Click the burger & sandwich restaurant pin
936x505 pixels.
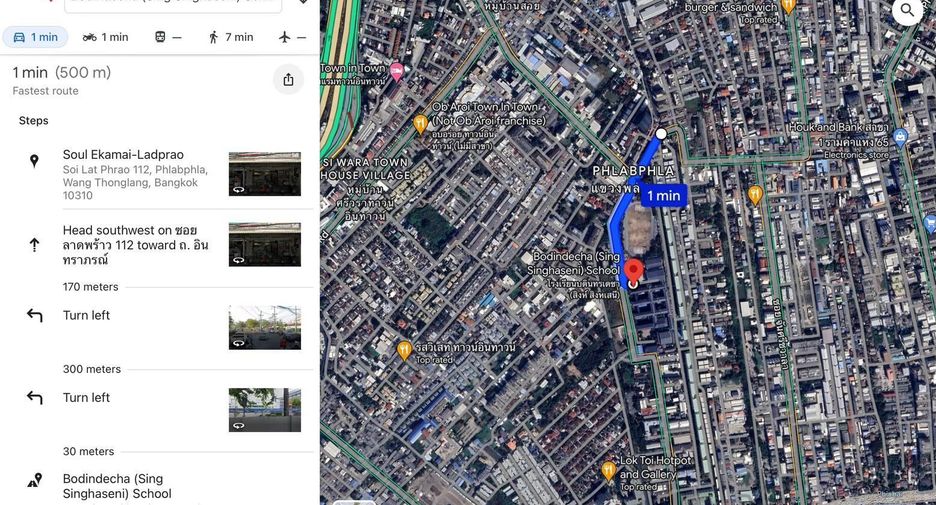tap(788, 5)
